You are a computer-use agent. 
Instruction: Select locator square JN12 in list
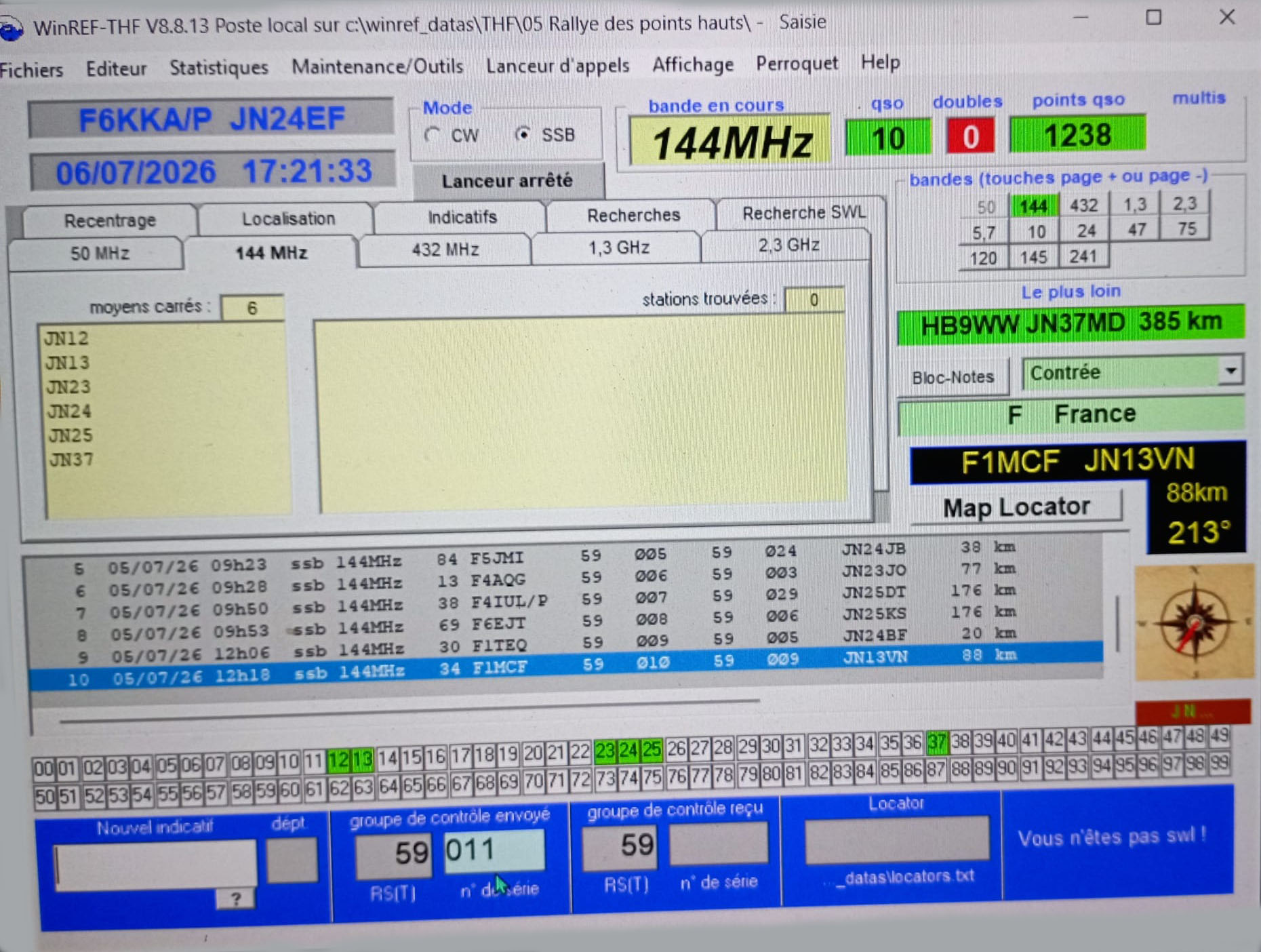[66, 338]
